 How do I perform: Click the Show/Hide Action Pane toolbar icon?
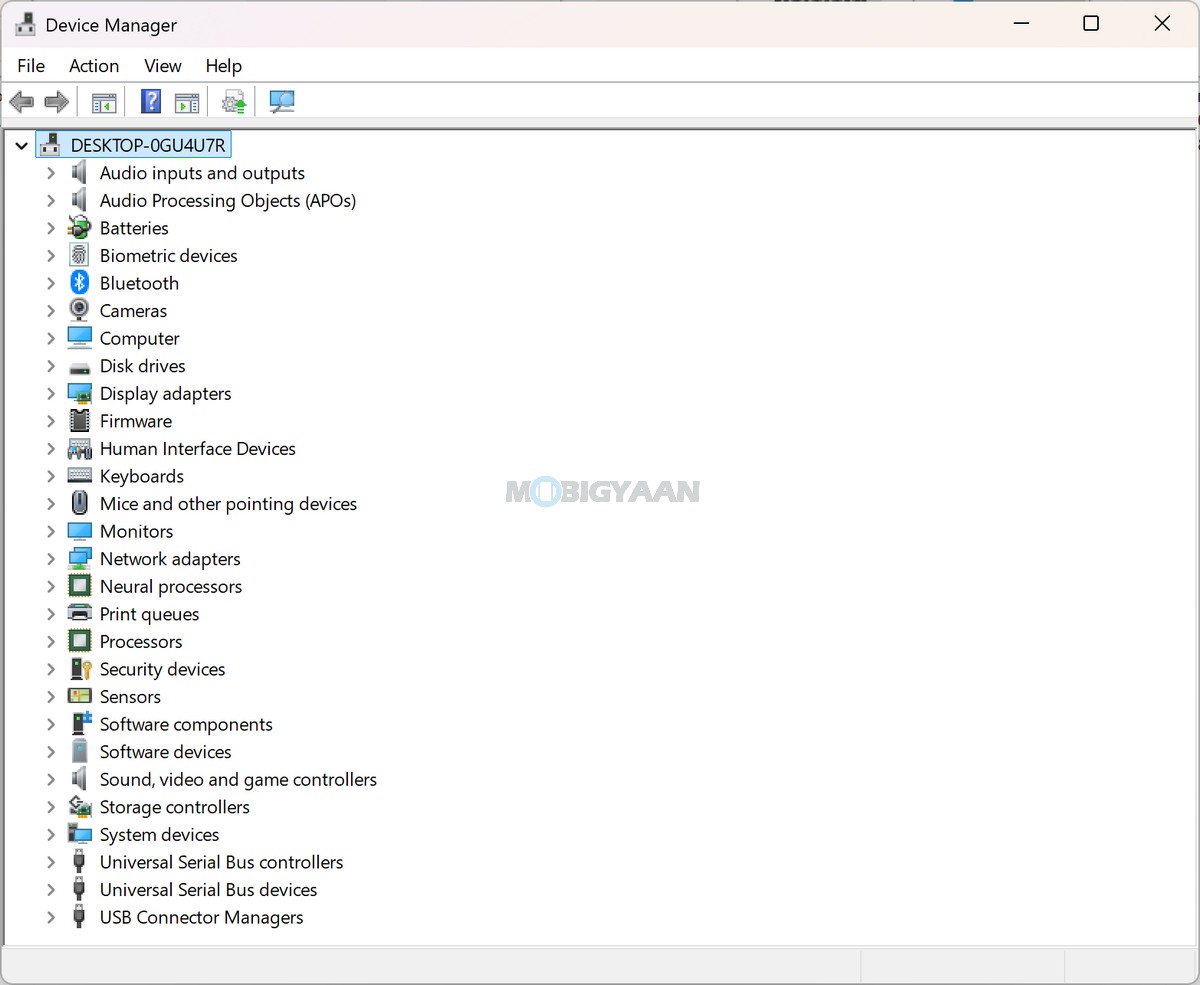[187, 102]
